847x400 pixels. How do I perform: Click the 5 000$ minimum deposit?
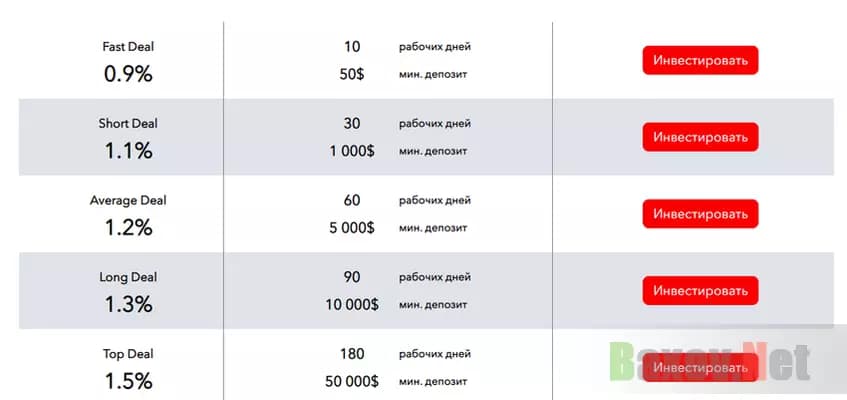(351, 228)
